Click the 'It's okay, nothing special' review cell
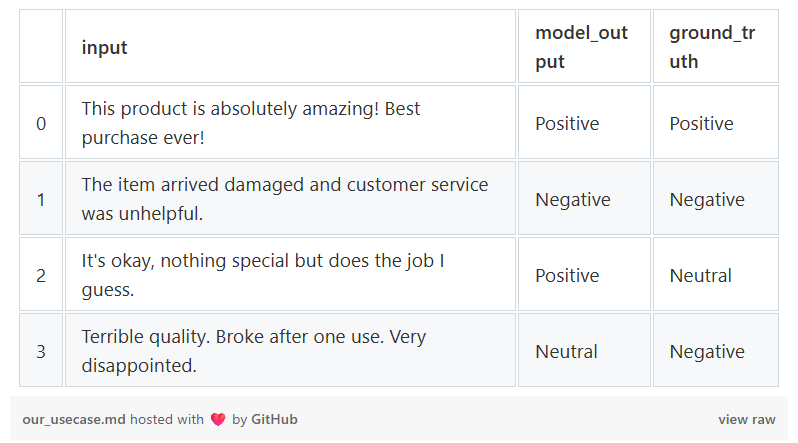 point(262,275)
